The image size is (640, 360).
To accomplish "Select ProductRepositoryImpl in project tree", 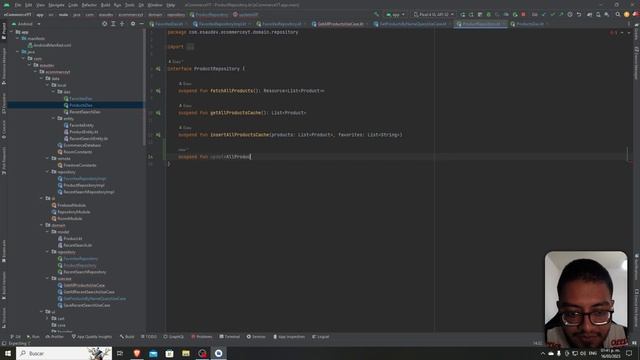I will tap(81, 185).
